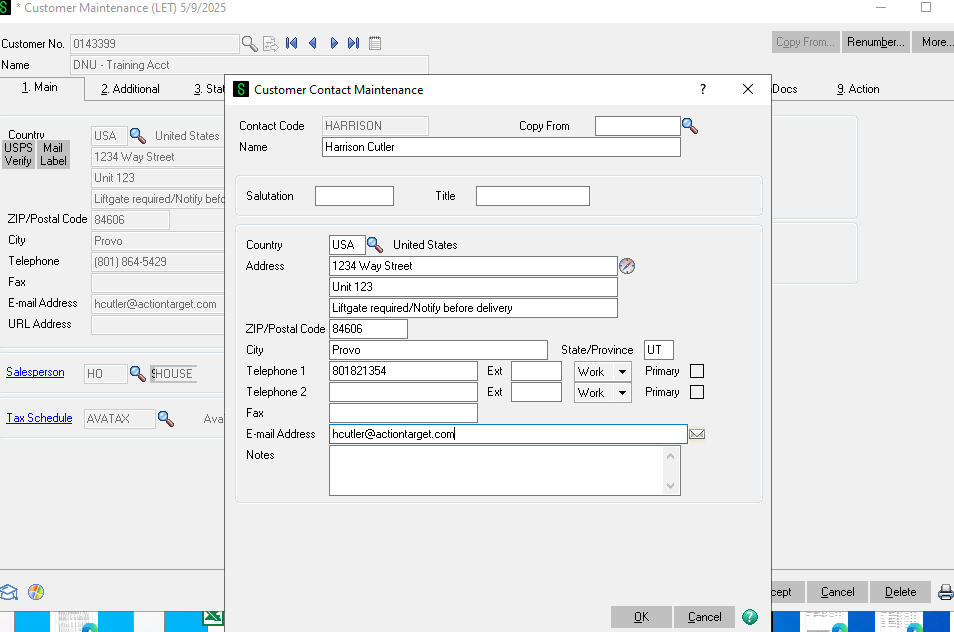Click the Salesperson link

point(35,372)
